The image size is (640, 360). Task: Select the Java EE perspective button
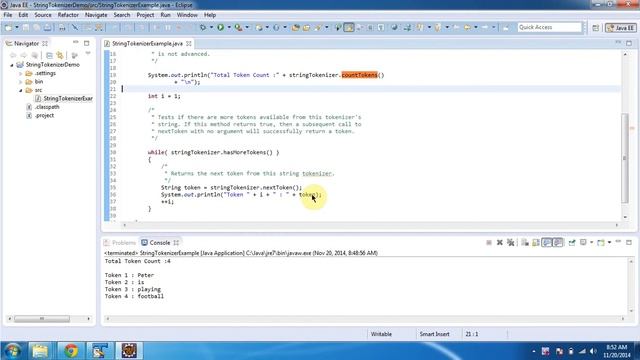tap(620, 28)
